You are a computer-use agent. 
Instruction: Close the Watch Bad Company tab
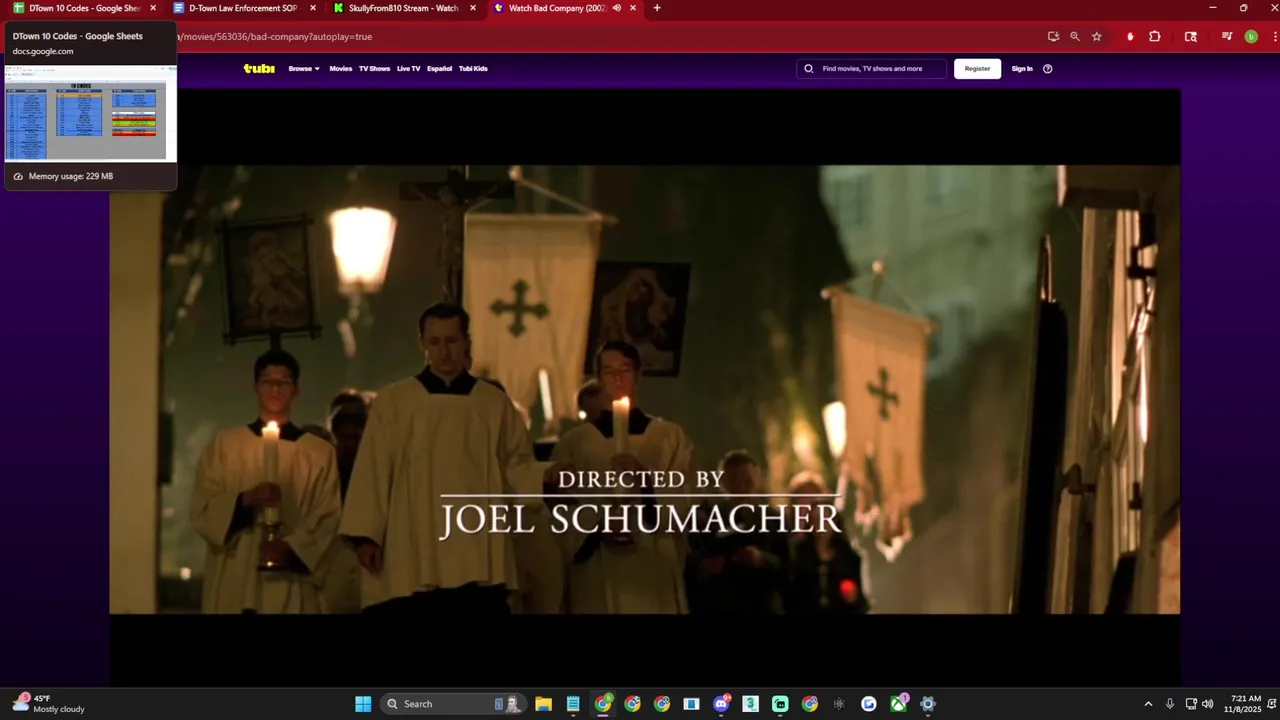633,8
